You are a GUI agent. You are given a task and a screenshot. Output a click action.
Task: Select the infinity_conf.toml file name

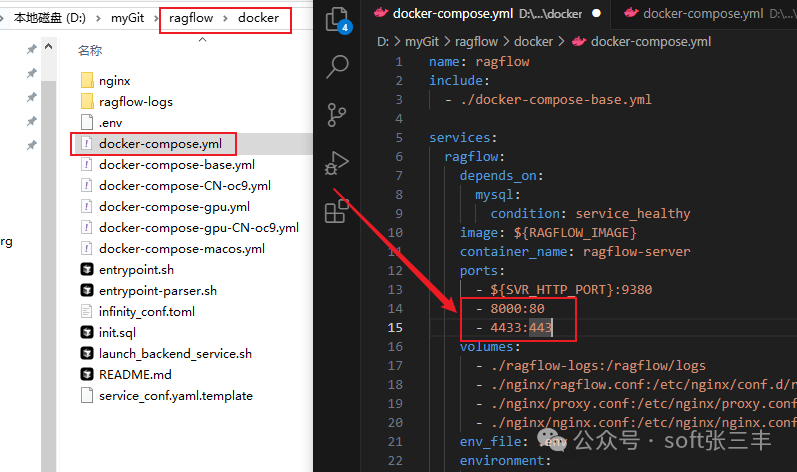coord(147,311)
